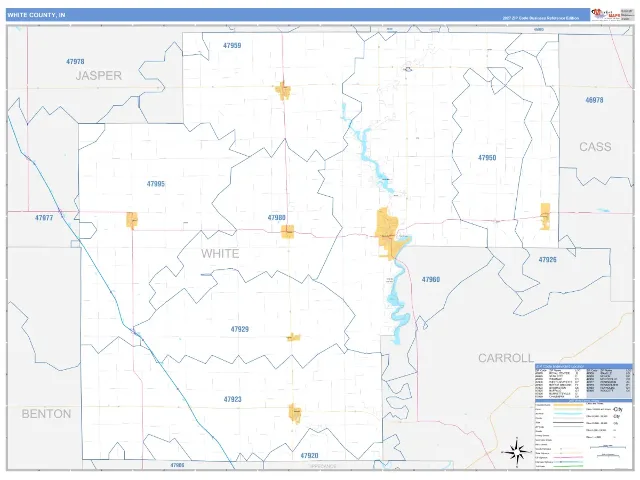
Task: Select the 47923 ZIP code label
Action: tap(232, 399)
